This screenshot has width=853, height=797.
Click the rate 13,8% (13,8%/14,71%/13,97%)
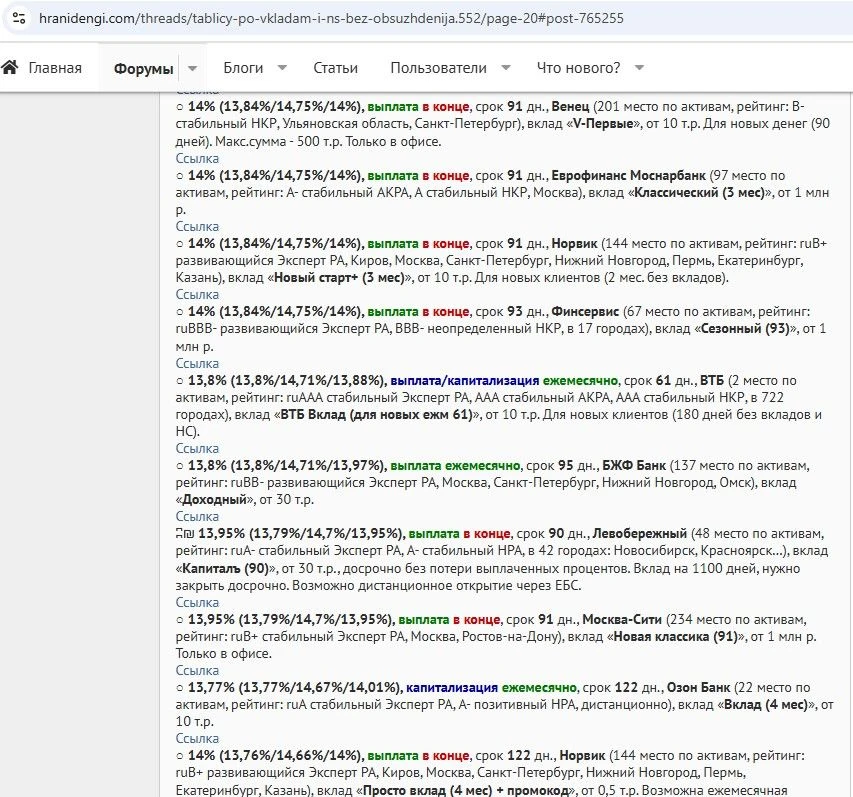[x=286, y=466]
